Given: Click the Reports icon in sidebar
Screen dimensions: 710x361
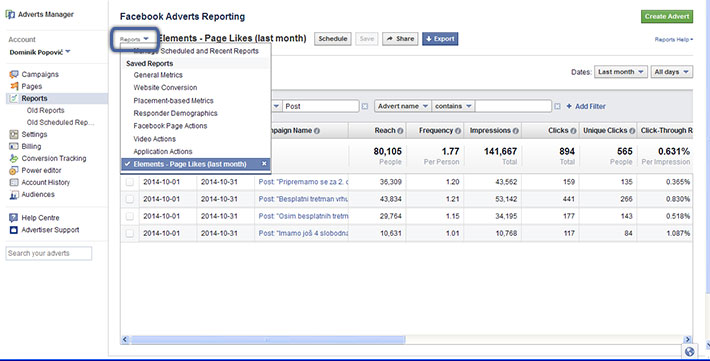Looking at the screenshot, I should tap(14, 98).
